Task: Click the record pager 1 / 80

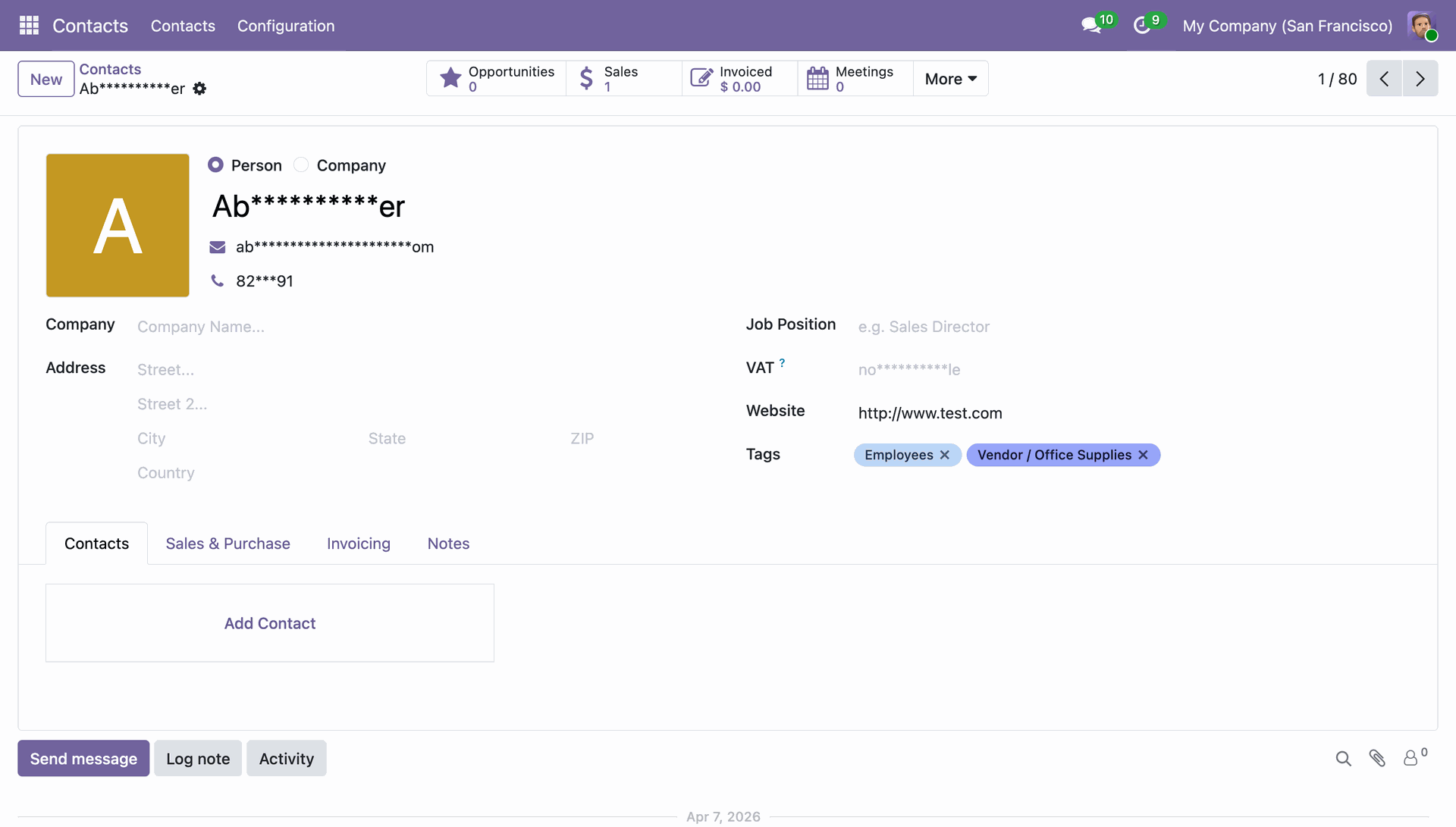Action: pos(1337,79)
